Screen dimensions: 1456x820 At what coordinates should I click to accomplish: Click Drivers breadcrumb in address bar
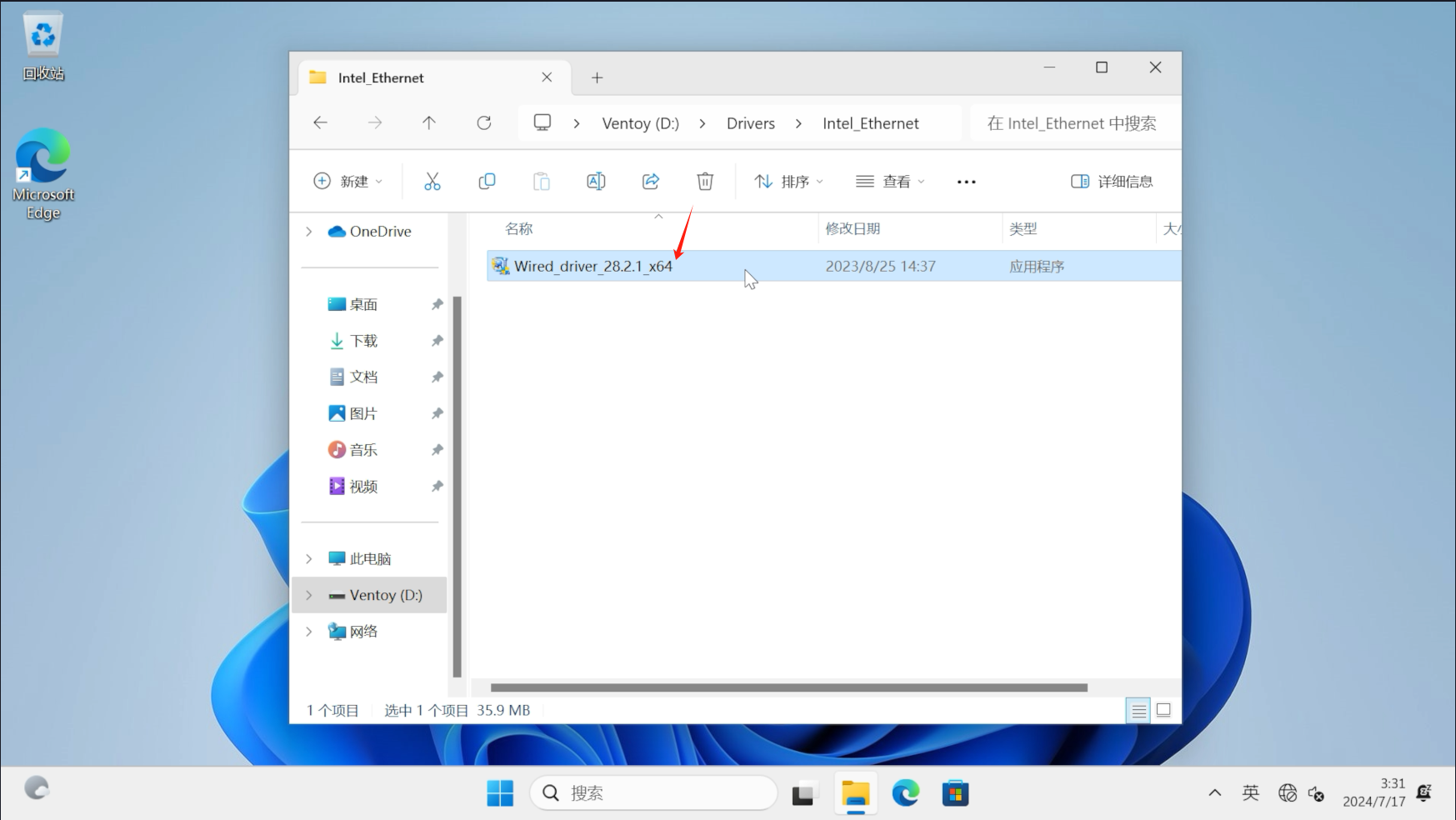[750, 123]
